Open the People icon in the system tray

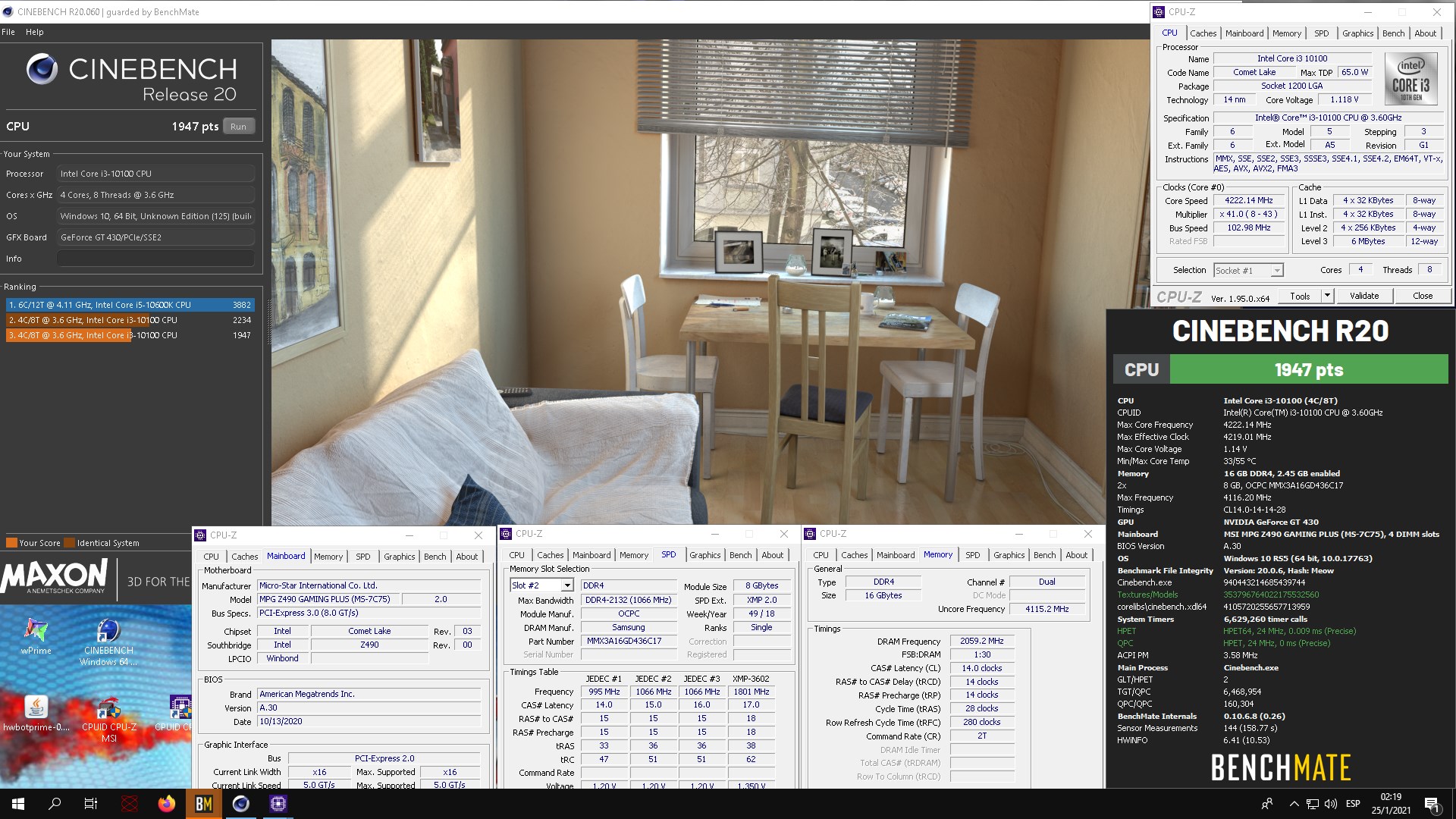click(1267, 804)
